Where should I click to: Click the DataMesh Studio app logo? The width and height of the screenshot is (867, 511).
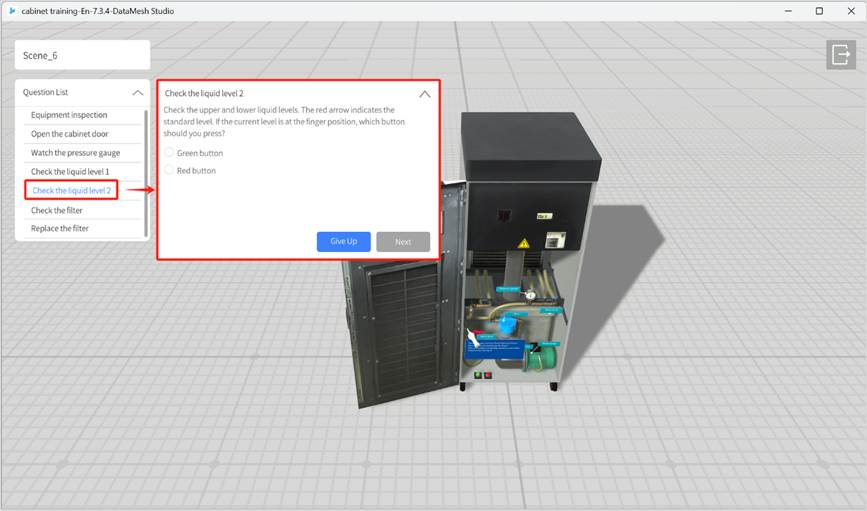[x=12, y=11]
